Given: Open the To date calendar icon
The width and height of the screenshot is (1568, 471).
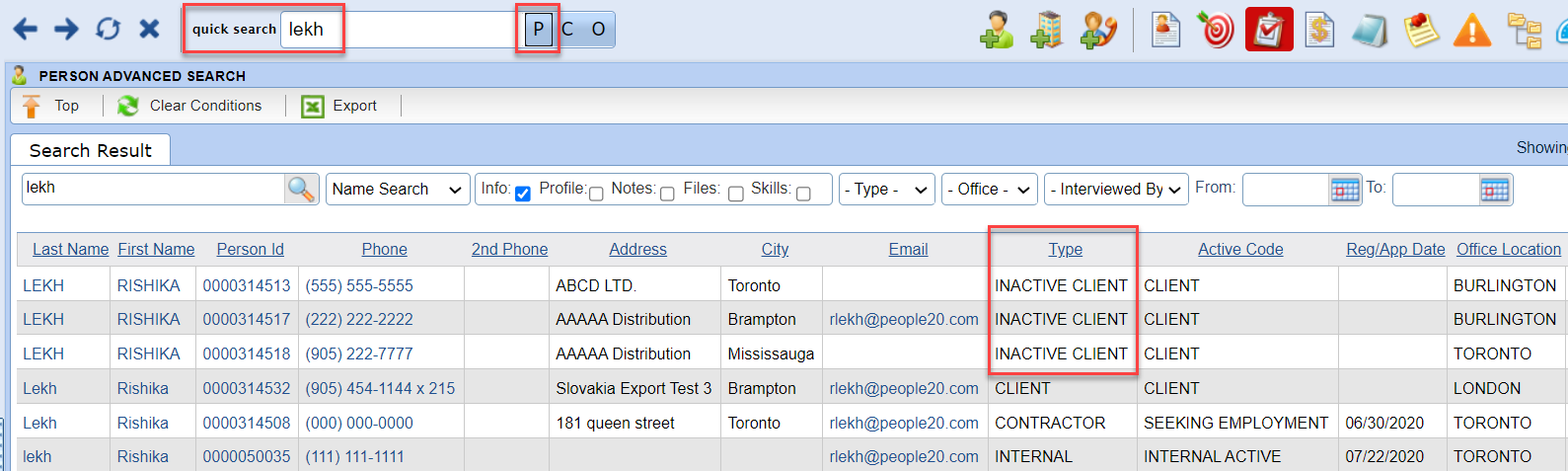Looking at the screenshot, I should [1495, 190].
